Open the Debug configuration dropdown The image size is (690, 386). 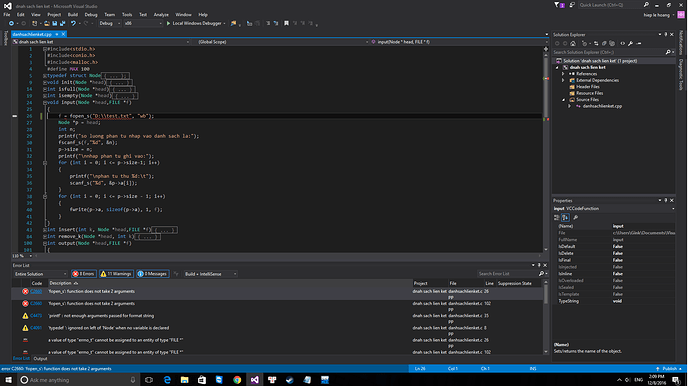point(109,23)
